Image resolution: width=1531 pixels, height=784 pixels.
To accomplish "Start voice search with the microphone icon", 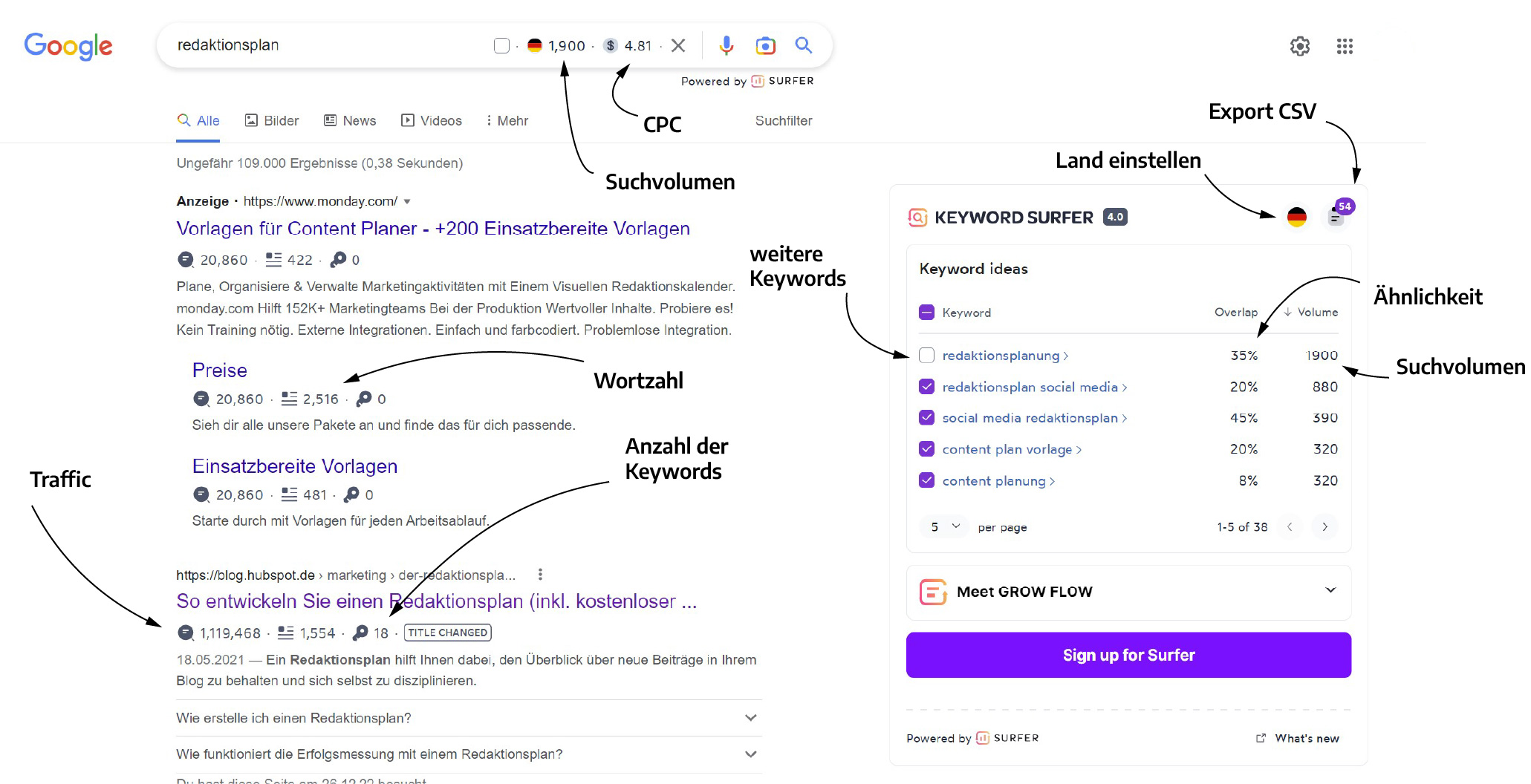I will tap(726, 45).
